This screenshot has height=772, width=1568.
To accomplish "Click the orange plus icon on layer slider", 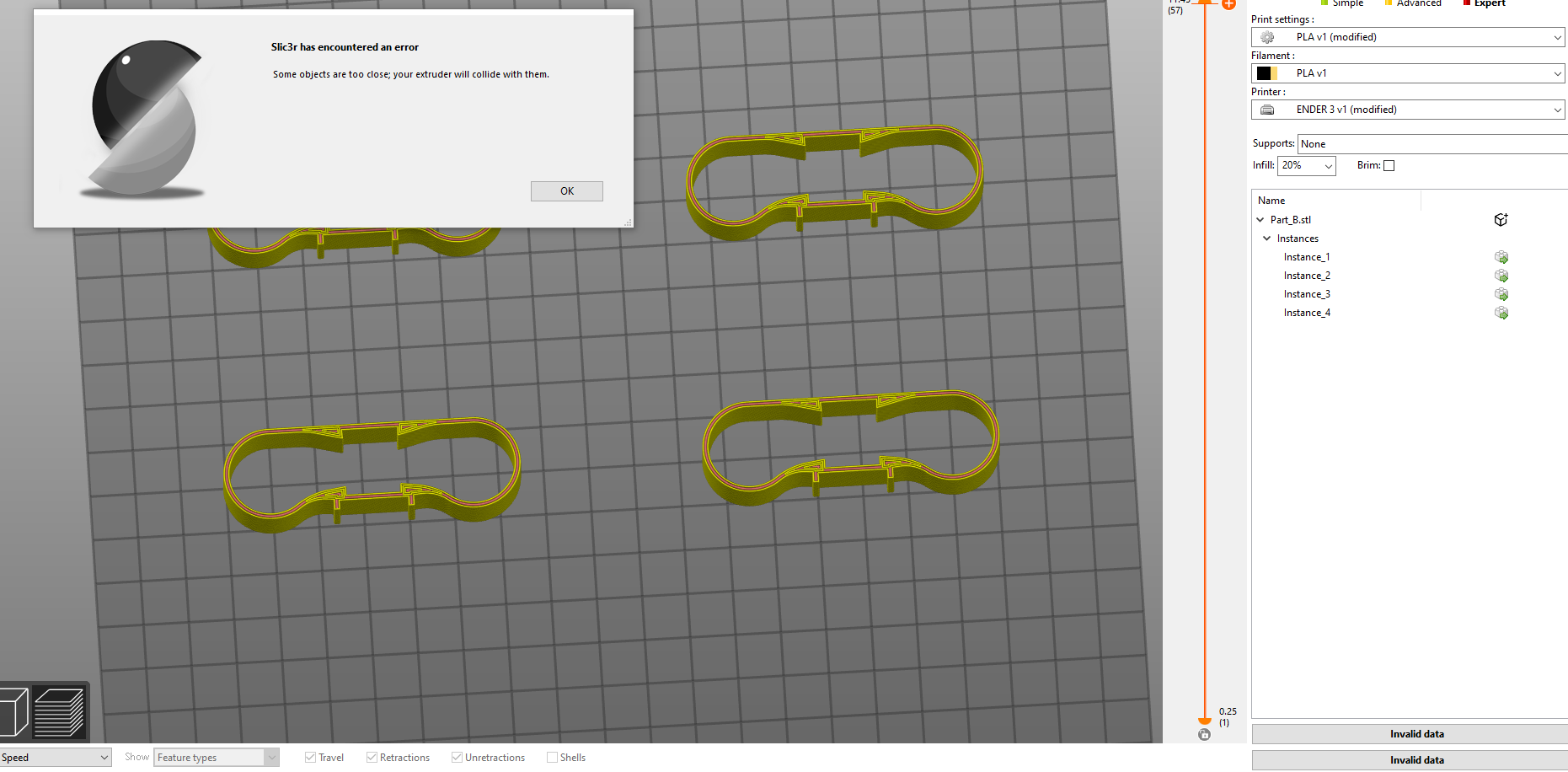I will coord(1228,5).
